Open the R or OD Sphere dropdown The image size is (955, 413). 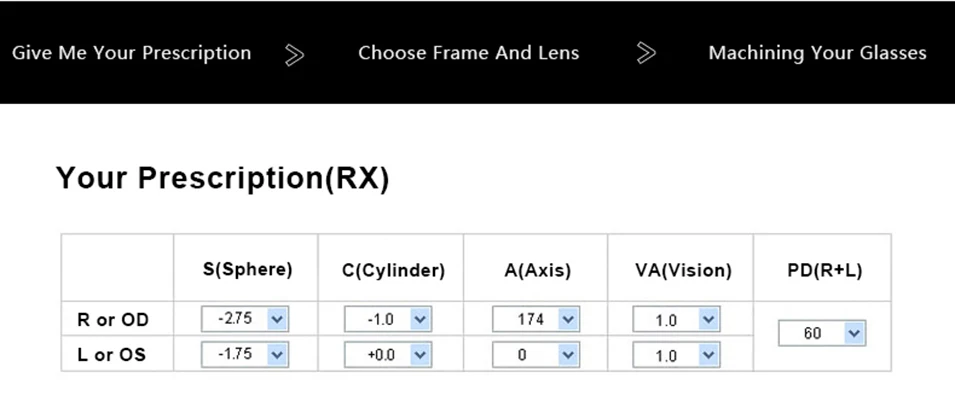[245, 319]
